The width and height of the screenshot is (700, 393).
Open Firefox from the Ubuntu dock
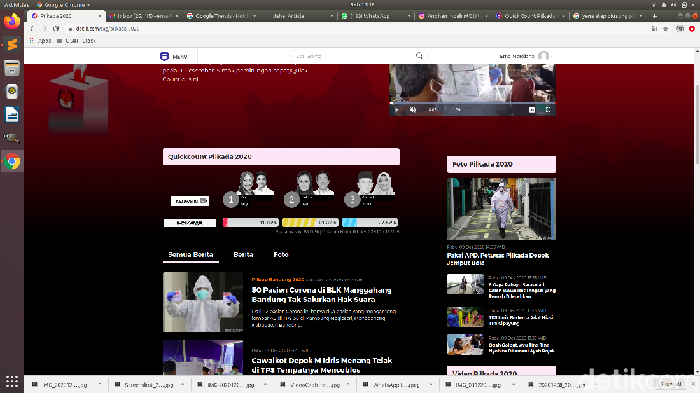click(x=12, y=21)
